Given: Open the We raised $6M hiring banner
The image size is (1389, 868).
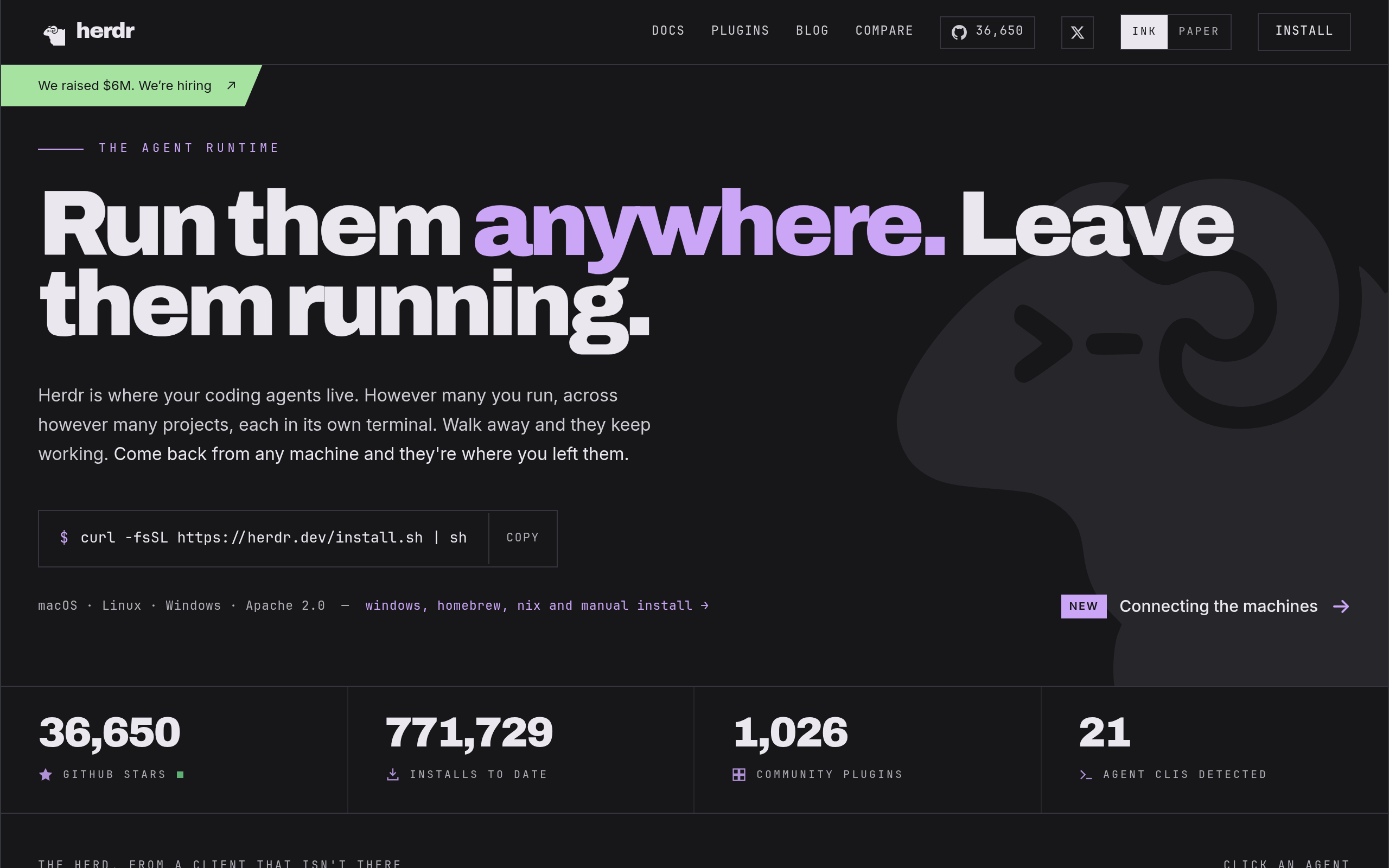Looking at the screenshot, I should click(131, 86).
